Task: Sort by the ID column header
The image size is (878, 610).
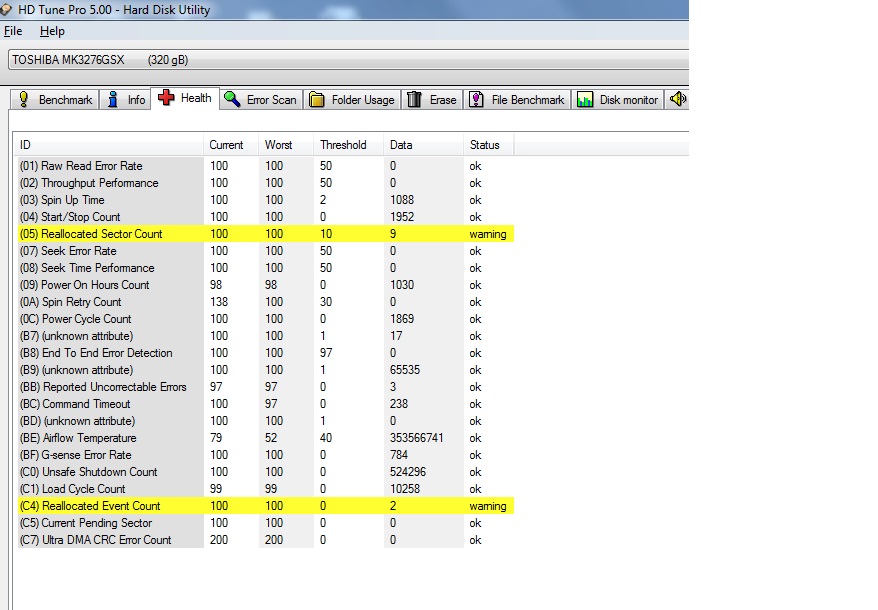Action: pos(109,145)
